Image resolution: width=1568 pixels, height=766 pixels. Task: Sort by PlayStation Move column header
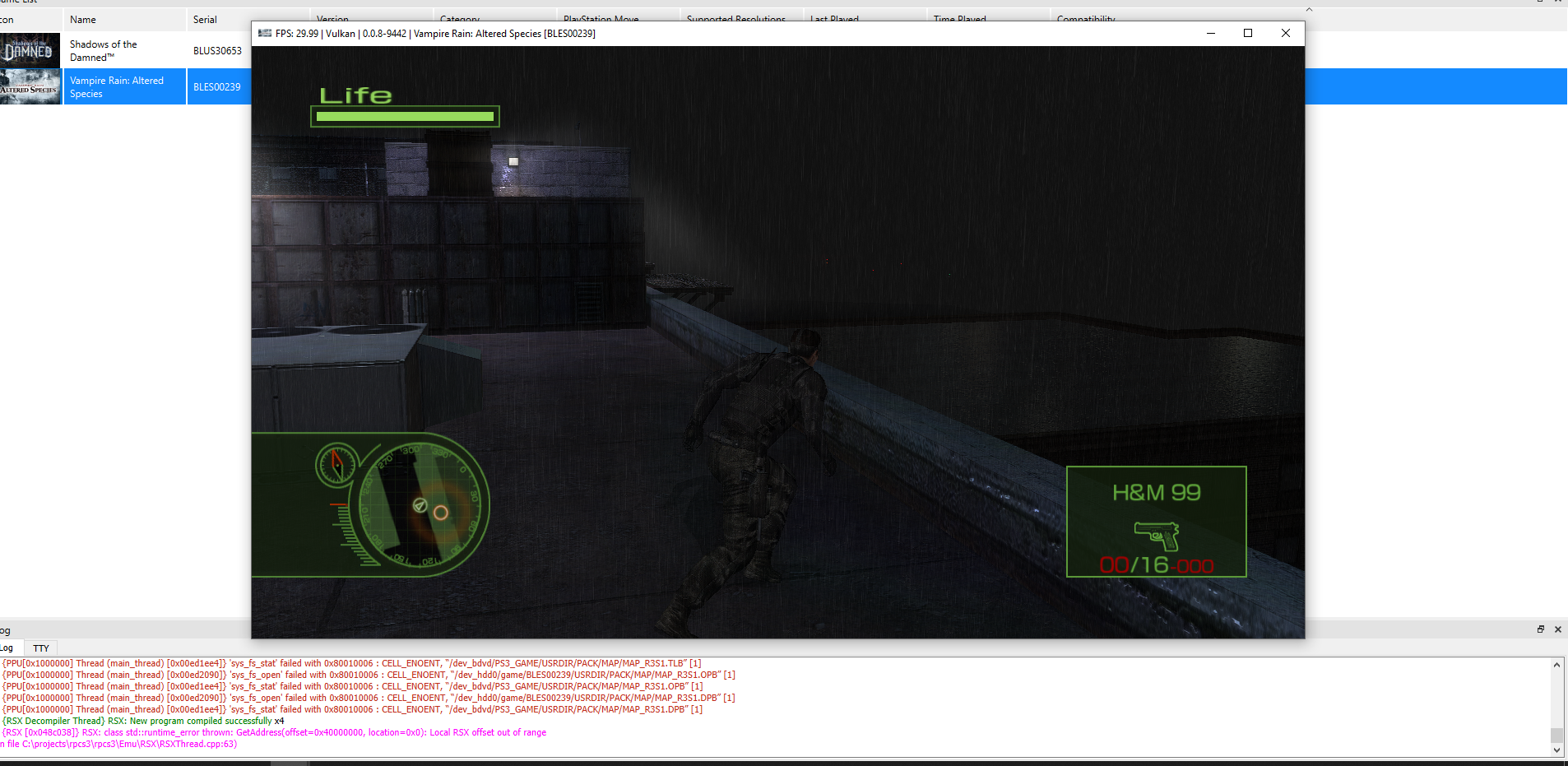point(601,19)
